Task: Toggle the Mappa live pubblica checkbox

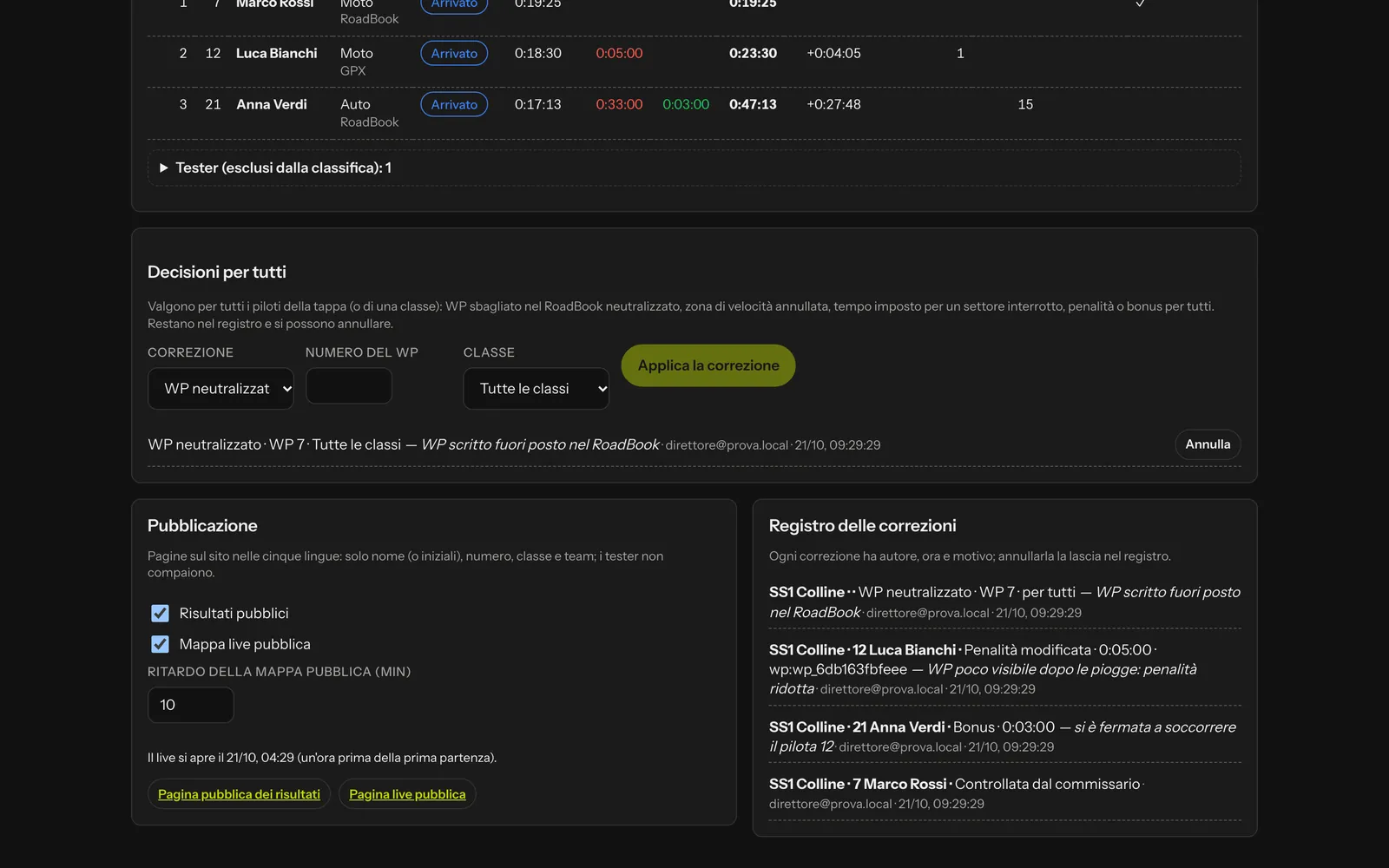Action: (x=160, y=644)
